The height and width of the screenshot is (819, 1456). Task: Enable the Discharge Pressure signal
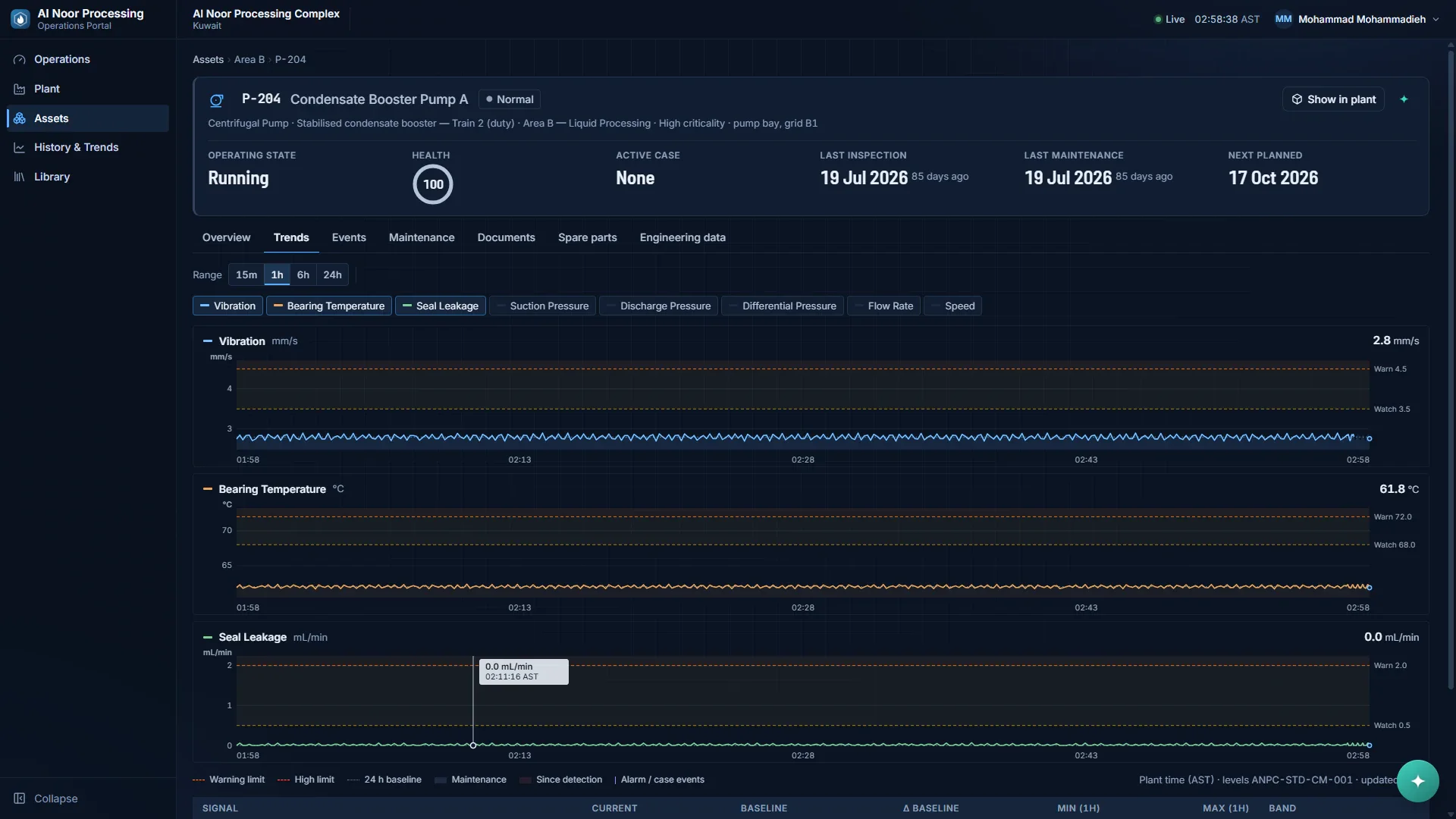point(658,306)
